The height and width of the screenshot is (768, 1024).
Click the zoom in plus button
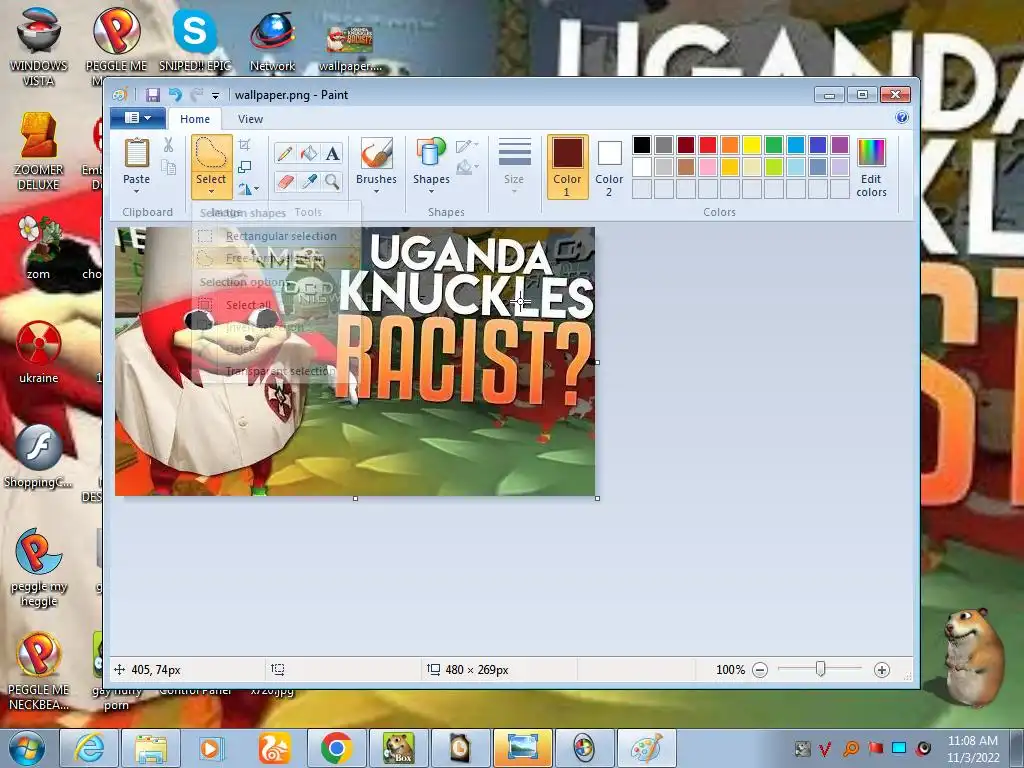click(882, 670)
